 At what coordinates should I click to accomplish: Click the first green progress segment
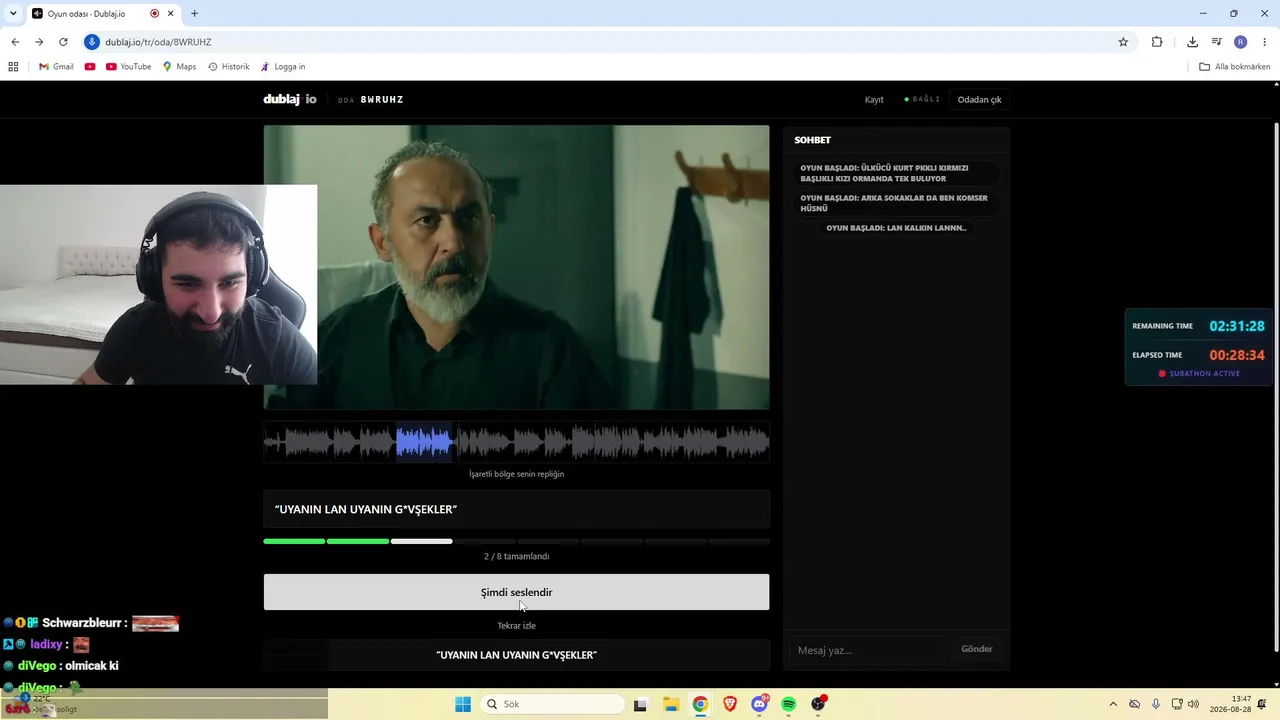[294, 541]
